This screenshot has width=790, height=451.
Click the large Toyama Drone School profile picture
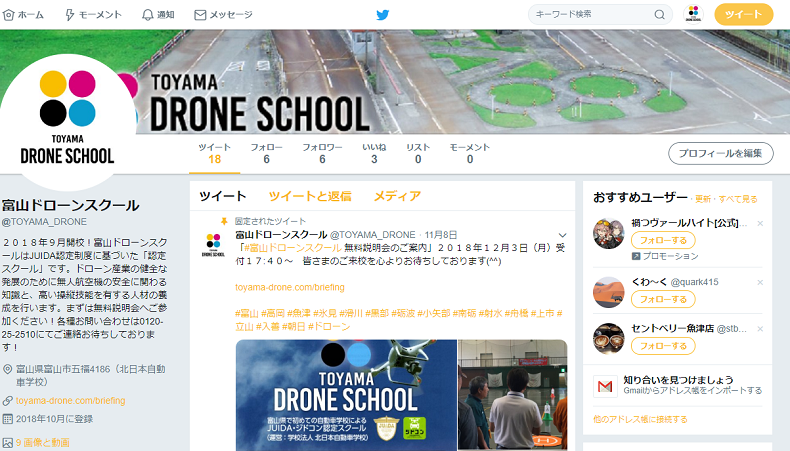[x=68, y=121]
